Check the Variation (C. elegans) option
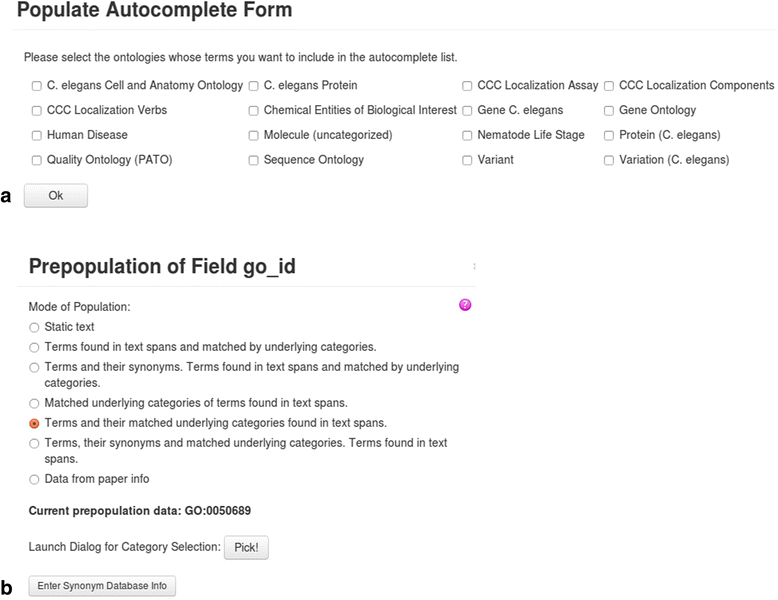Screen dimensions: 778x600 [x=609, y=160]
